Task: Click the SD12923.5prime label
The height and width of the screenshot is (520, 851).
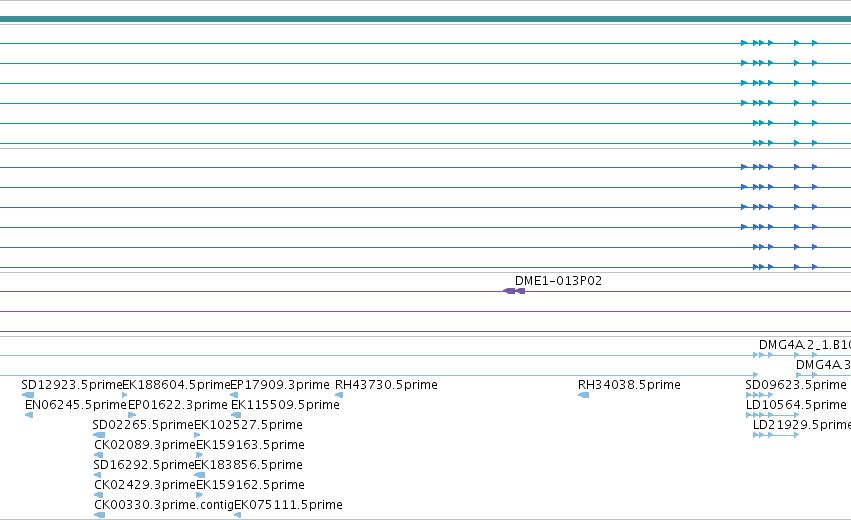Action: pos(72,385)
